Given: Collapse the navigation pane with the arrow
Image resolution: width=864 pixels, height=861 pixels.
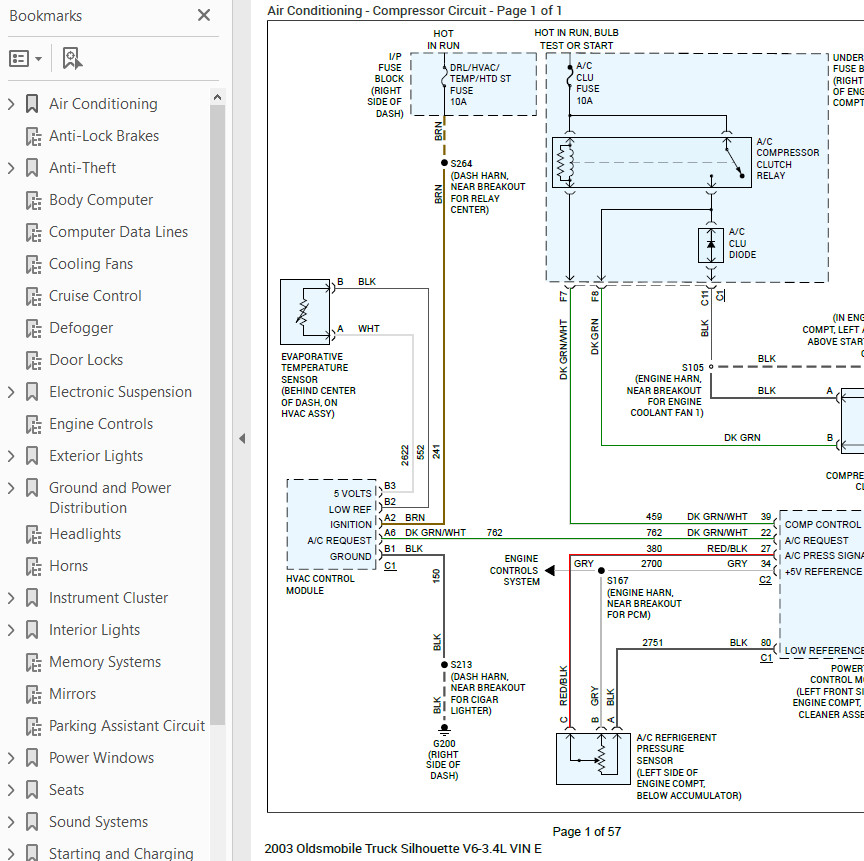Looking at the screenshot, I should 243,437.
